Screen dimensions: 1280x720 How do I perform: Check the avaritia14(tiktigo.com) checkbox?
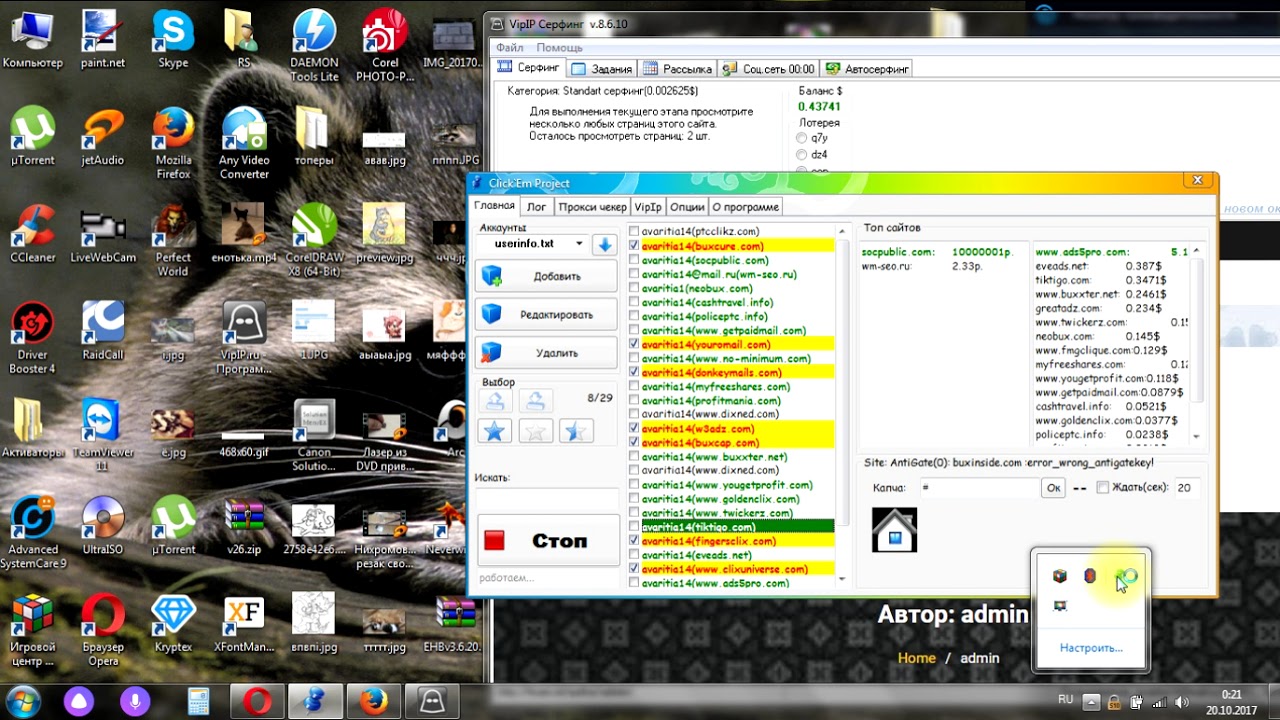(x=634, y=527)
